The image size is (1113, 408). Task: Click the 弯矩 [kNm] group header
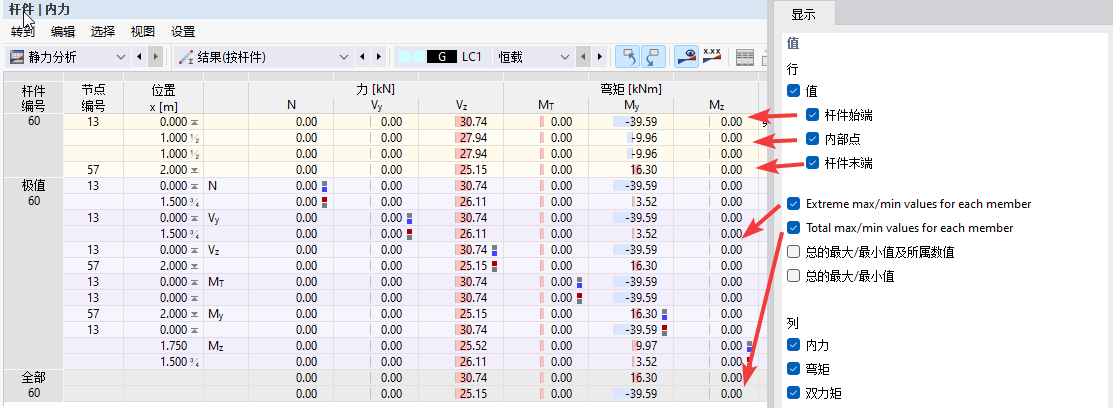pos(630,90)
